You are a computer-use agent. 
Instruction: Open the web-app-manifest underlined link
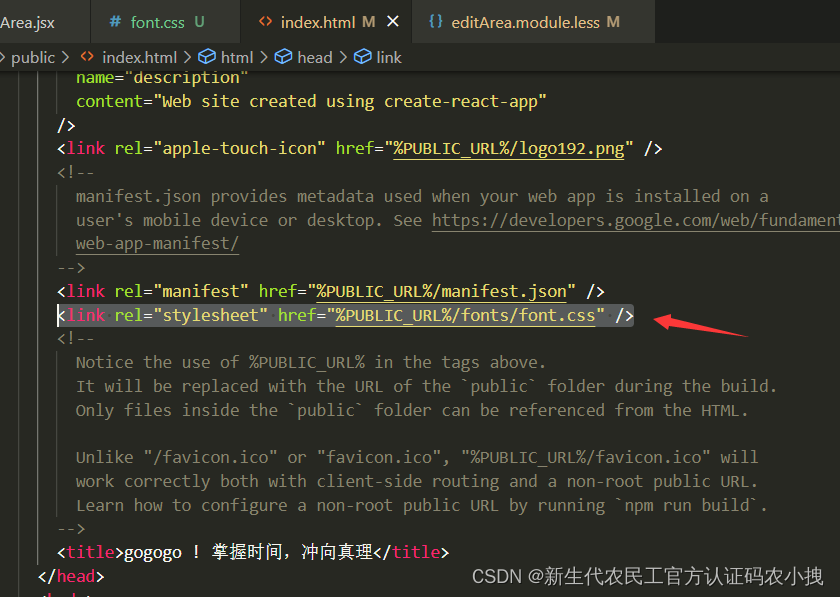[156, 243]
